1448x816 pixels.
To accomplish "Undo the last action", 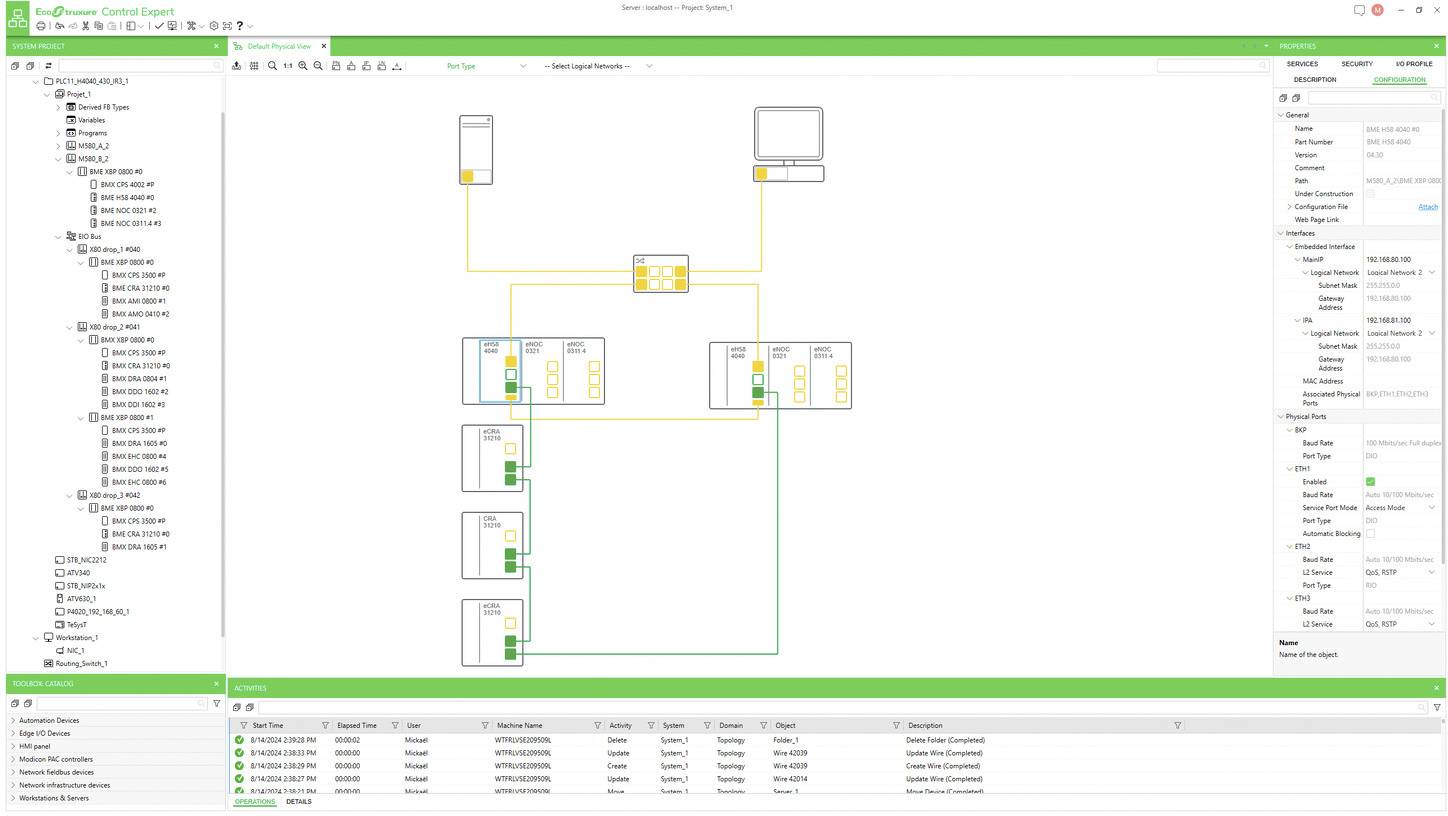I will (60, 26).
